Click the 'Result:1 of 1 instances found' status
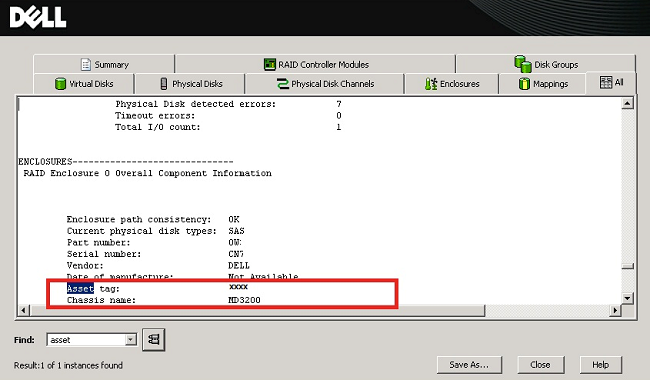The width and height of the screenshot is (650, 380). tap(68, 365)
